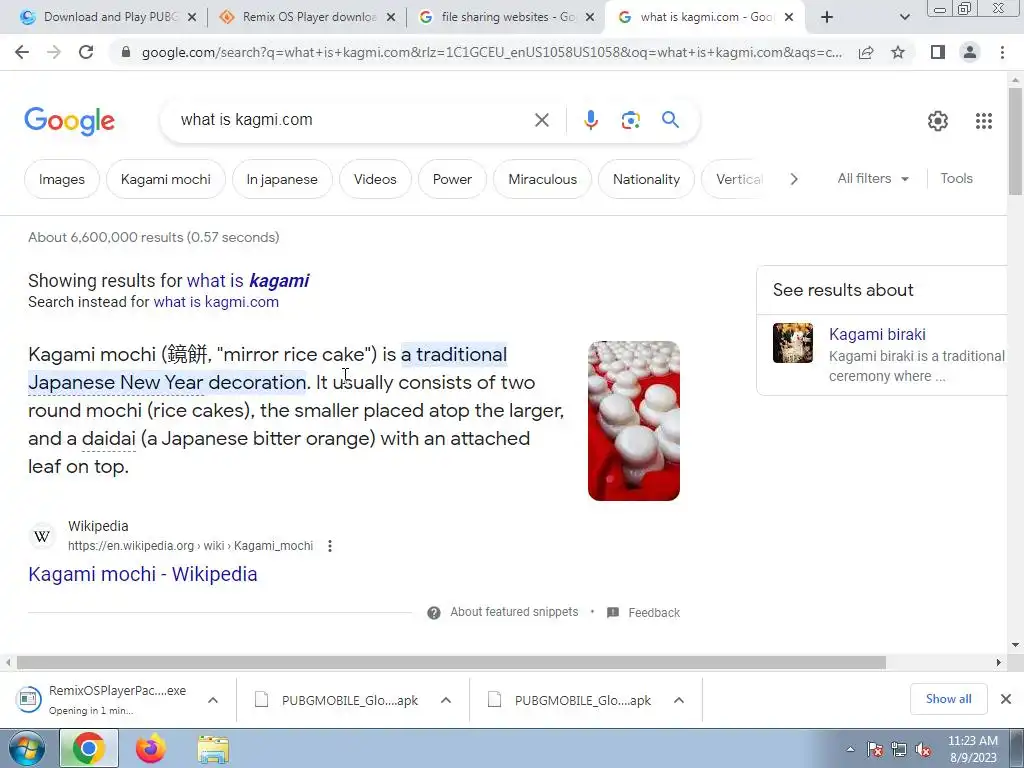The width and height of the screenshot is (1024, 768).
Task: Open Google settings gear
Action: [x=938, y=121]
